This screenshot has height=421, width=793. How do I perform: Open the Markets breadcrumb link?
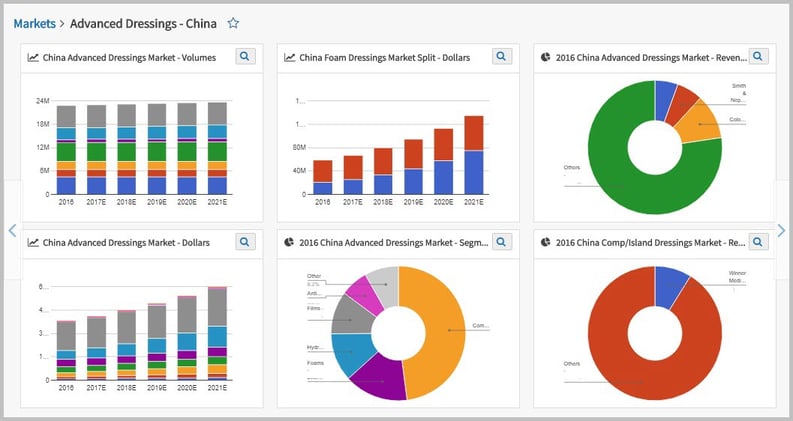point(34,23)
